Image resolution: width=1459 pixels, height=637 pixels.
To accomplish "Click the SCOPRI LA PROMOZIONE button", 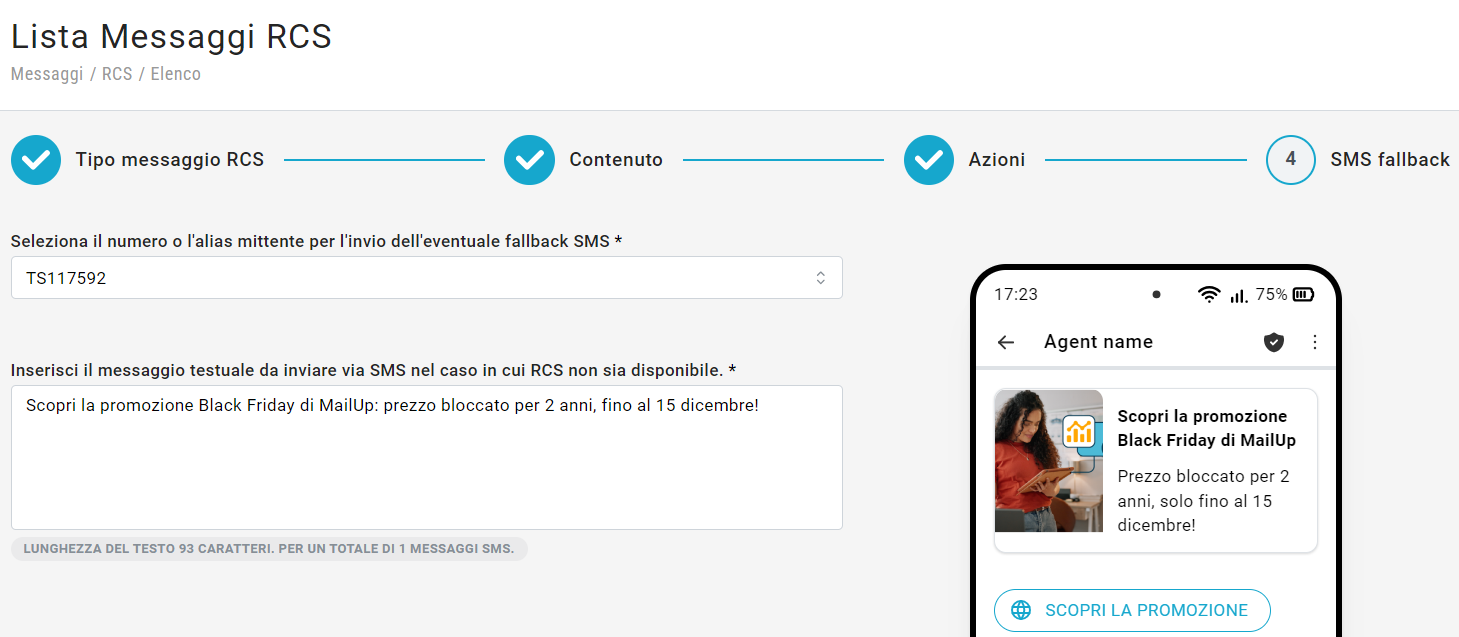I will (1132, 610).
